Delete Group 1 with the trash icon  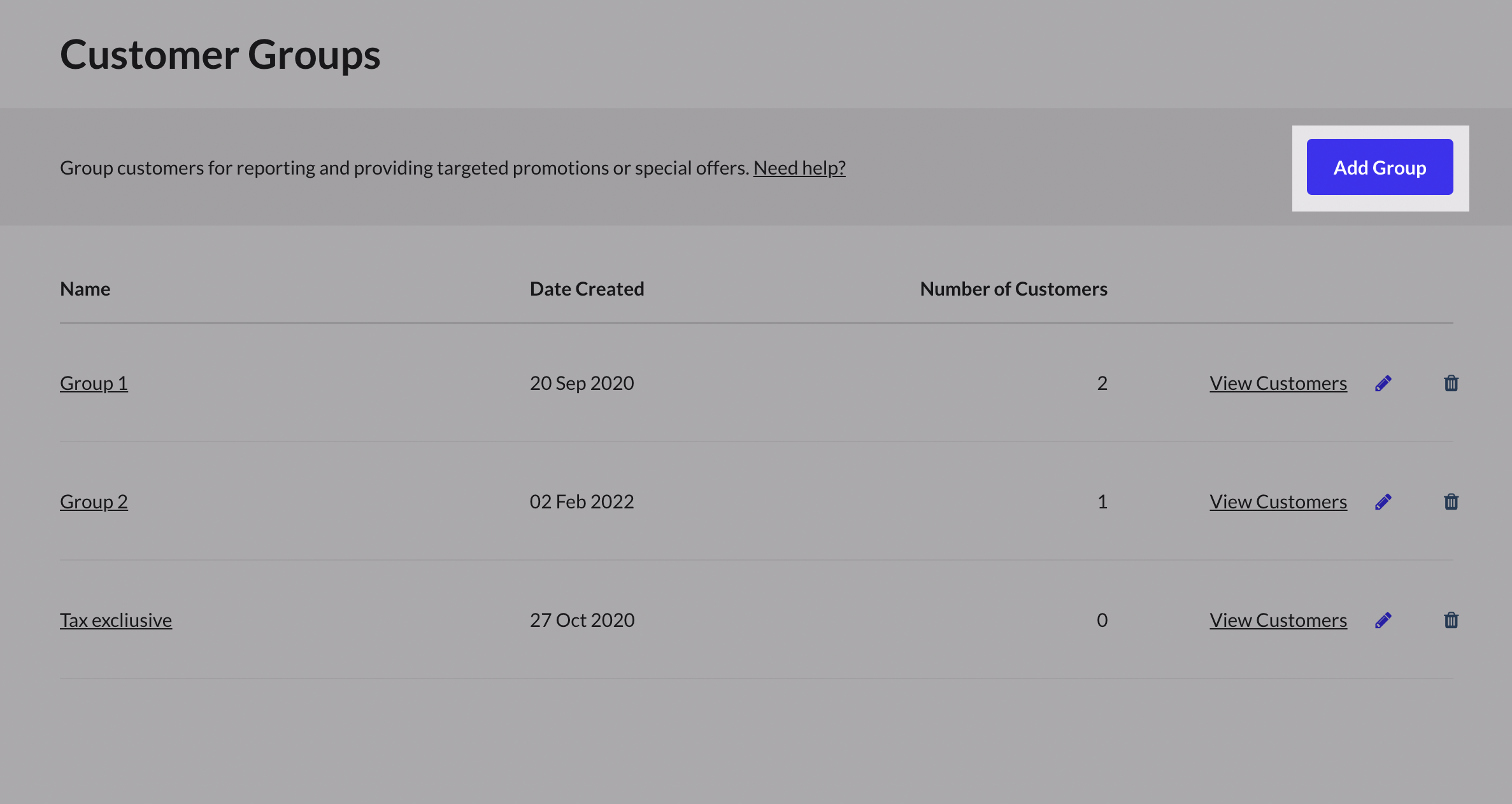coord(1451,383)
